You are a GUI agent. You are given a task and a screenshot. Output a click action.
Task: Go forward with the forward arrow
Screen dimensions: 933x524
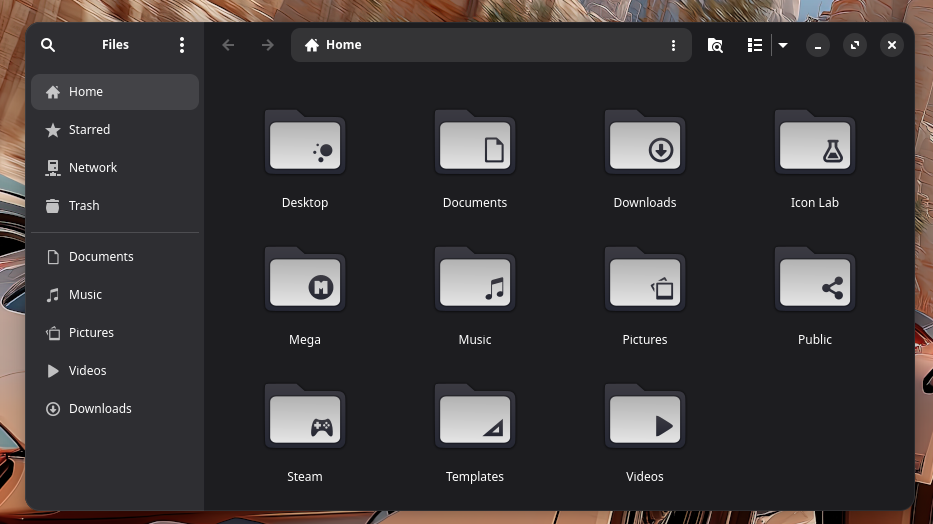coord(267,45)
